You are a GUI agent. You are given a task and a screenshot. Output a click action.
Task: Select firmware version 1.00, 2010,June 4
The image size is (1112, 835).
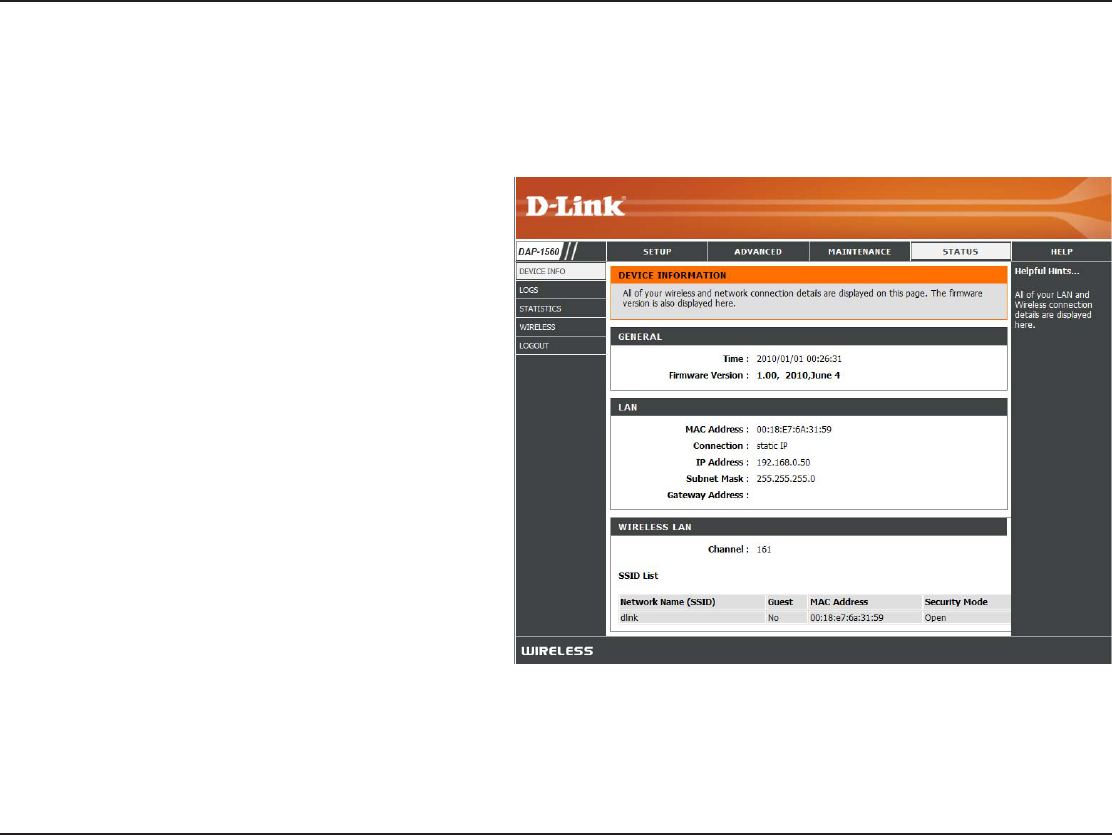[x=798, y=375]
